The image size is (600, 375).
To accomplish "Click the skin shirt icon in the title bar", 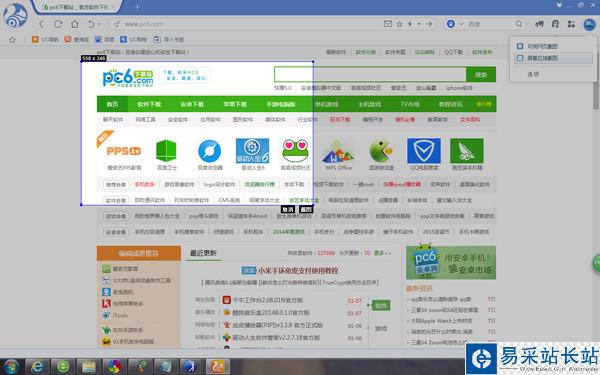I will (559, 5).
